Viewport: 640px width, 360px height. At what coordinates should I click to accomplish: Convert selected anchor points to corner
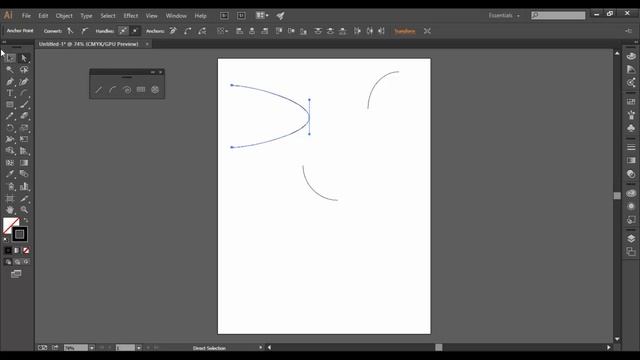point(71,31)
